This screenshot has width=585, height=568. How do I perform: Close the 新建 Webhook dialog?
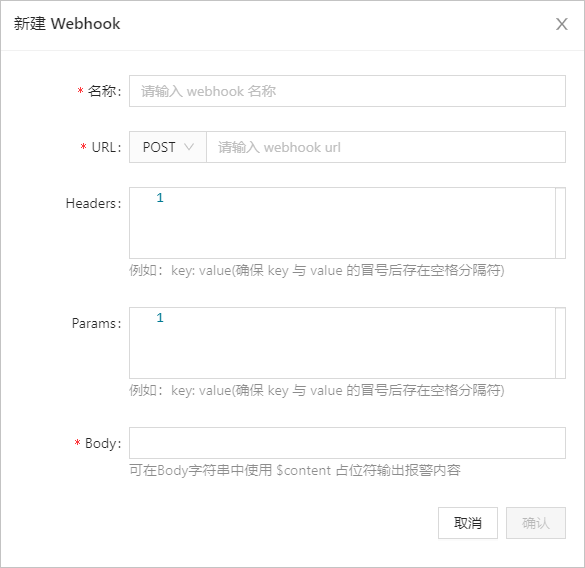point(561,24)
